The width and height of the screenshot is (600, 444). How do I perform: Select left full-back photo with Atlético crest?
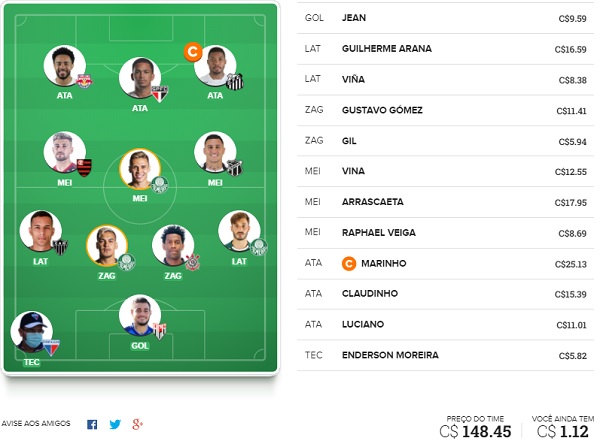41,231
